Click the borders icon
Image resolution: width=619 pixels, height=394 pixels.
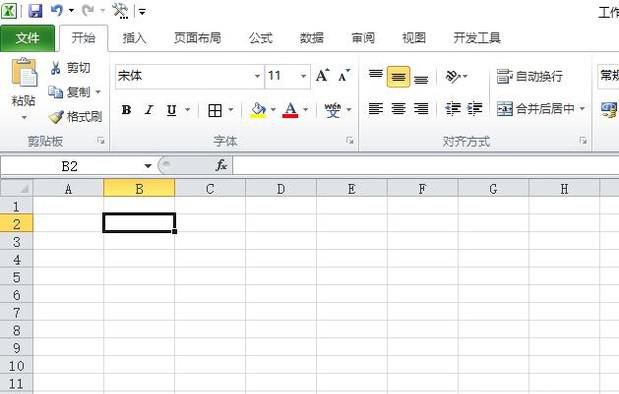click(x=215, y=110)
